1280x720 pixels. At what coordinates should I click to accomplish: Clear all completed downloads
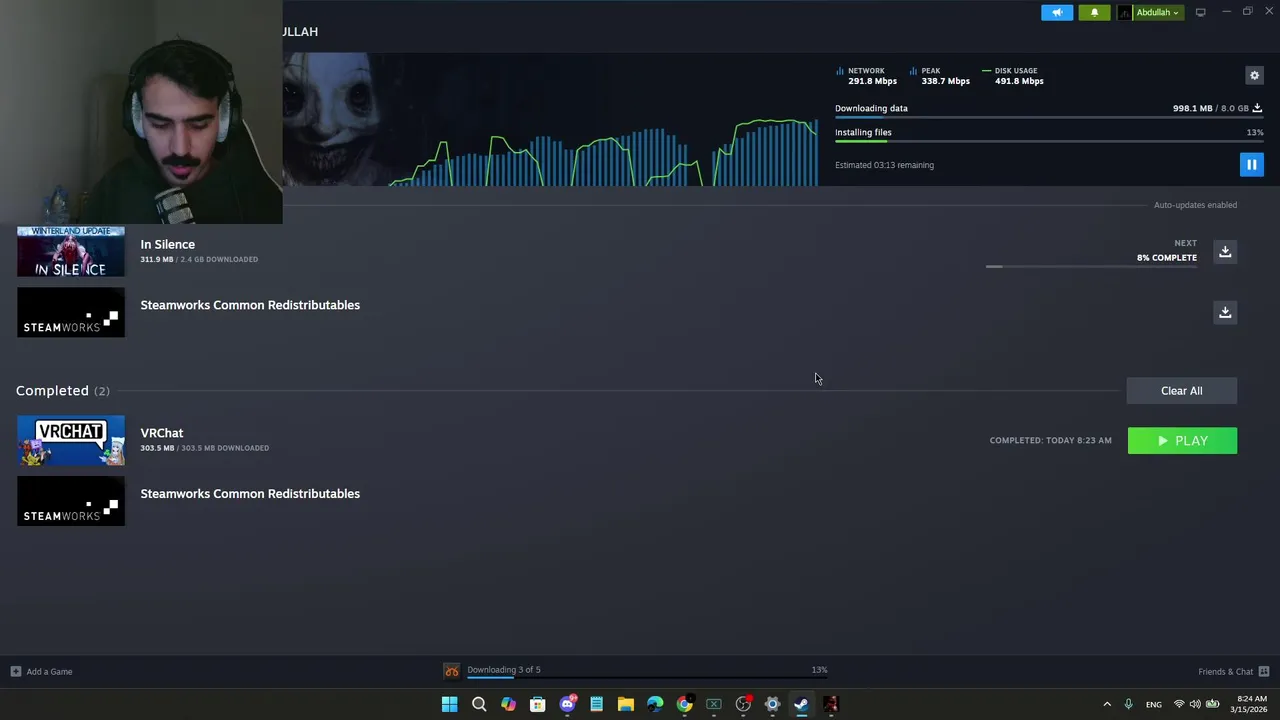[1181, 391]
